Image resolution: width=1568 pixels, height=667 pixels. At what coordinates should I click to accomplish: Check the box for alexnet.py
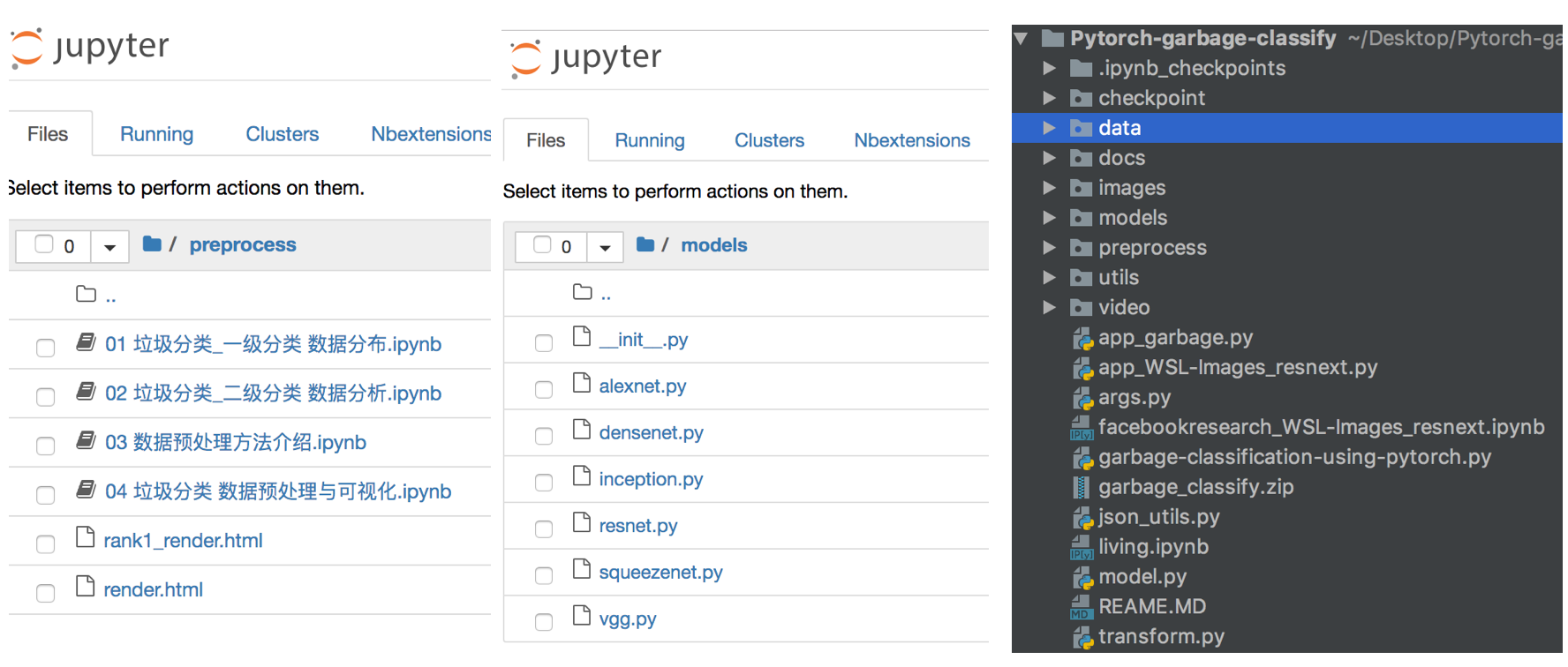coord(544,389)
